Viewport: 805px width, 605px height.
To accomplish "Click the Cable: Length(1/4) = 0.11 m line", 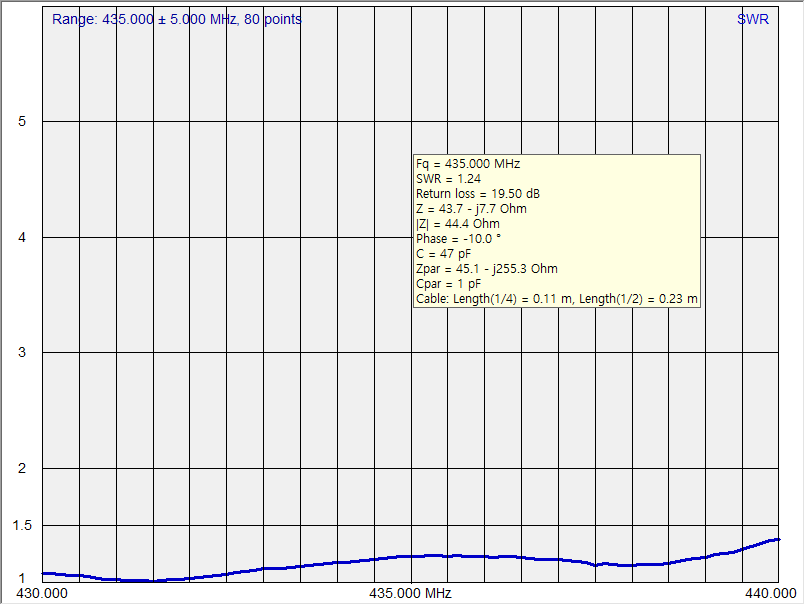I will [556, 298].
